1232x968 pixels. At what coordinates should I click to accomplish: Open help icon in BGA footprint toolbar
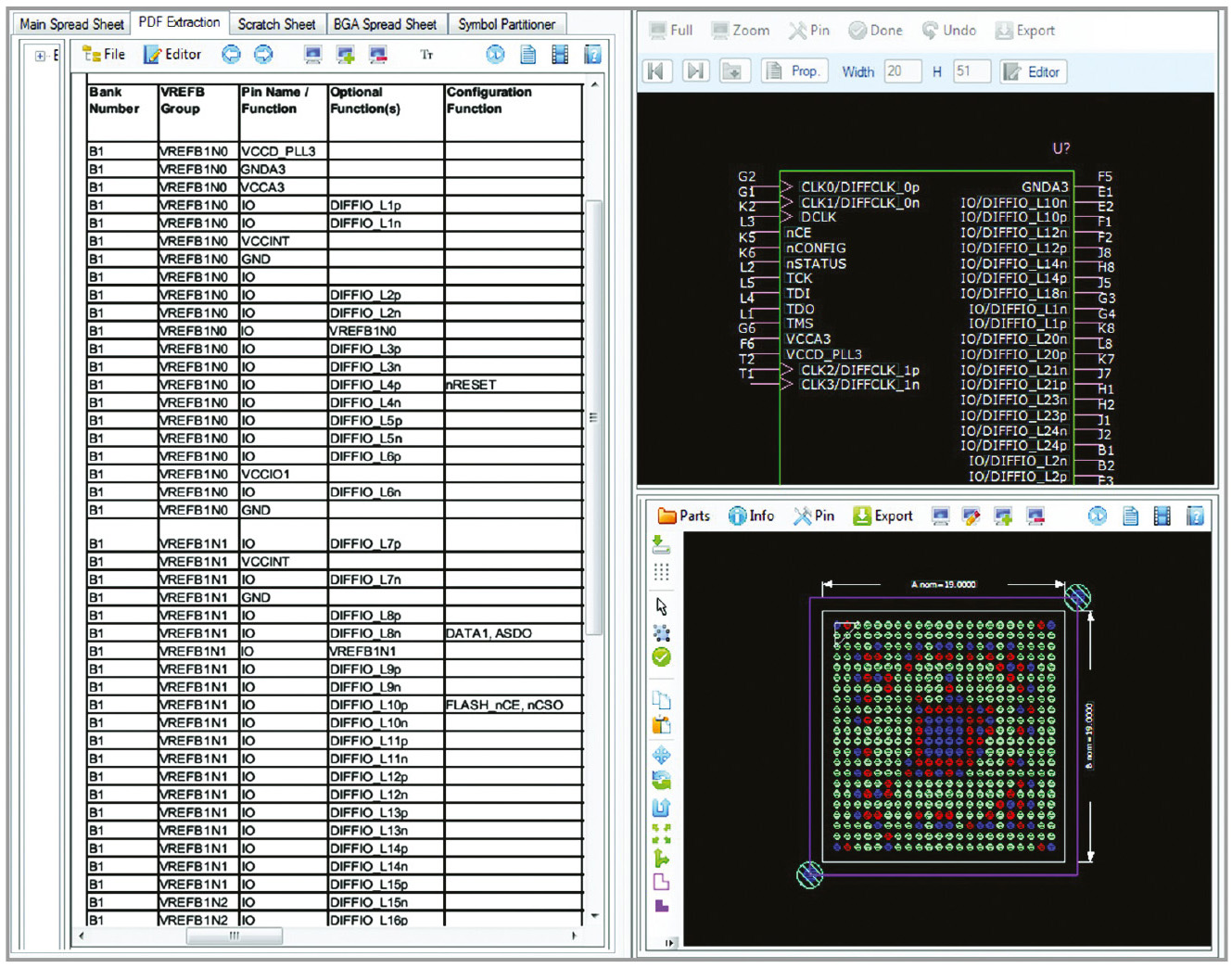tap(1195, 516)
